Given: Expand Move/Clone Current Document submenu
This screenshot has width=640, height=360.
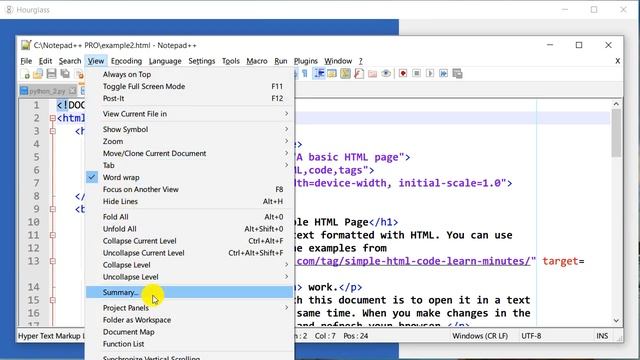Looking at the screenshot, I should point(189,153).
